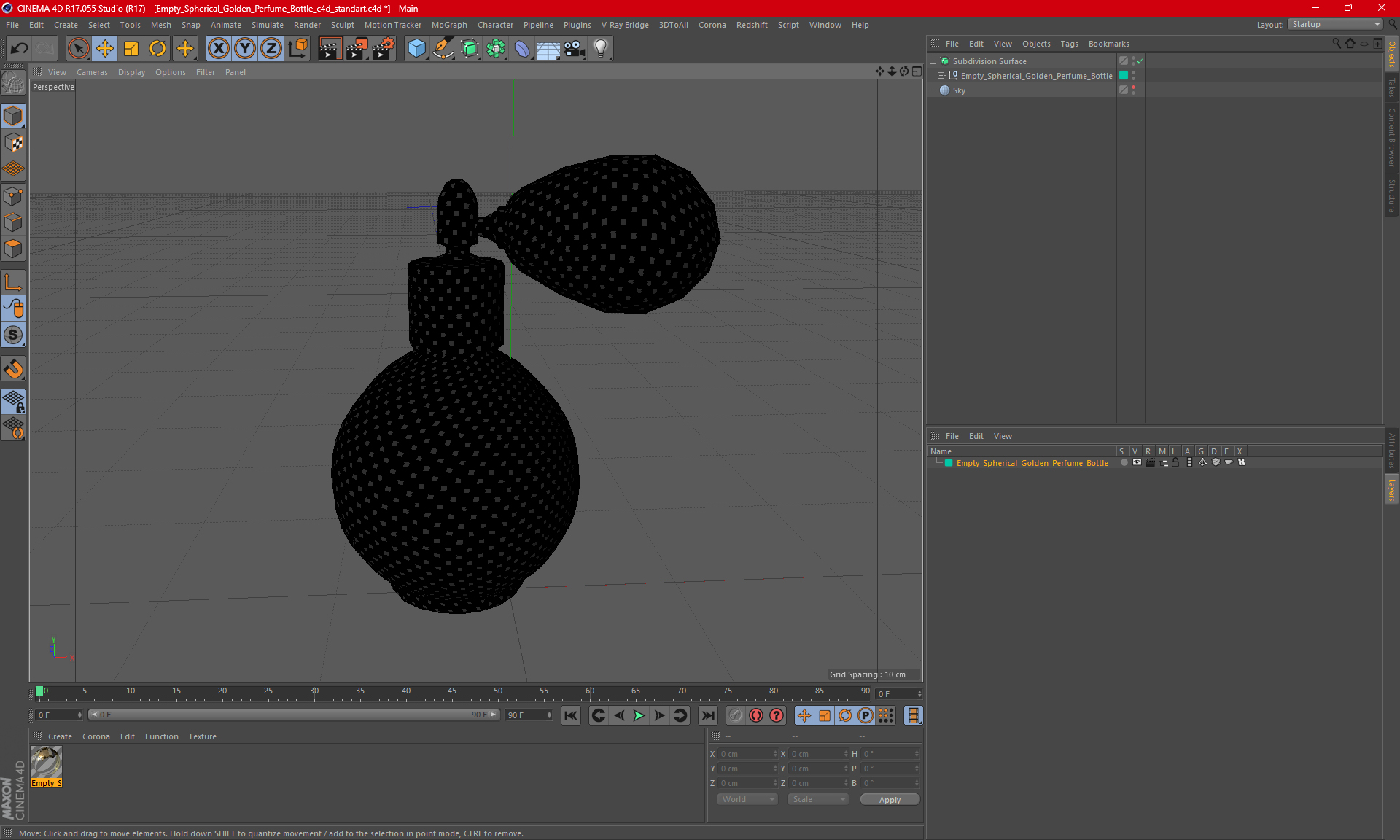Toggle Z axis lock

pyautogui.click(x=271, y=49)
